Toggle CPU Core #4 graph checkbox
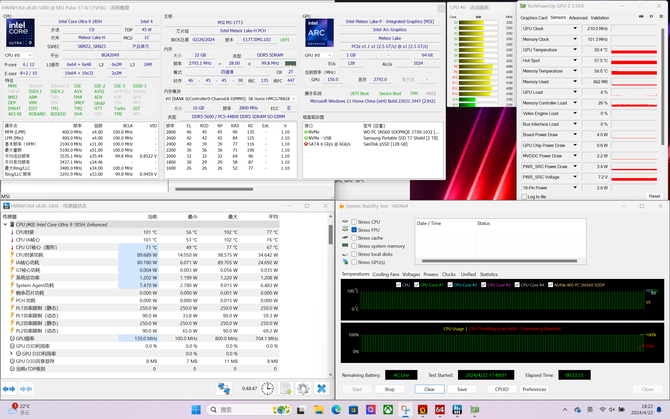670x419 pixels. 517,285
